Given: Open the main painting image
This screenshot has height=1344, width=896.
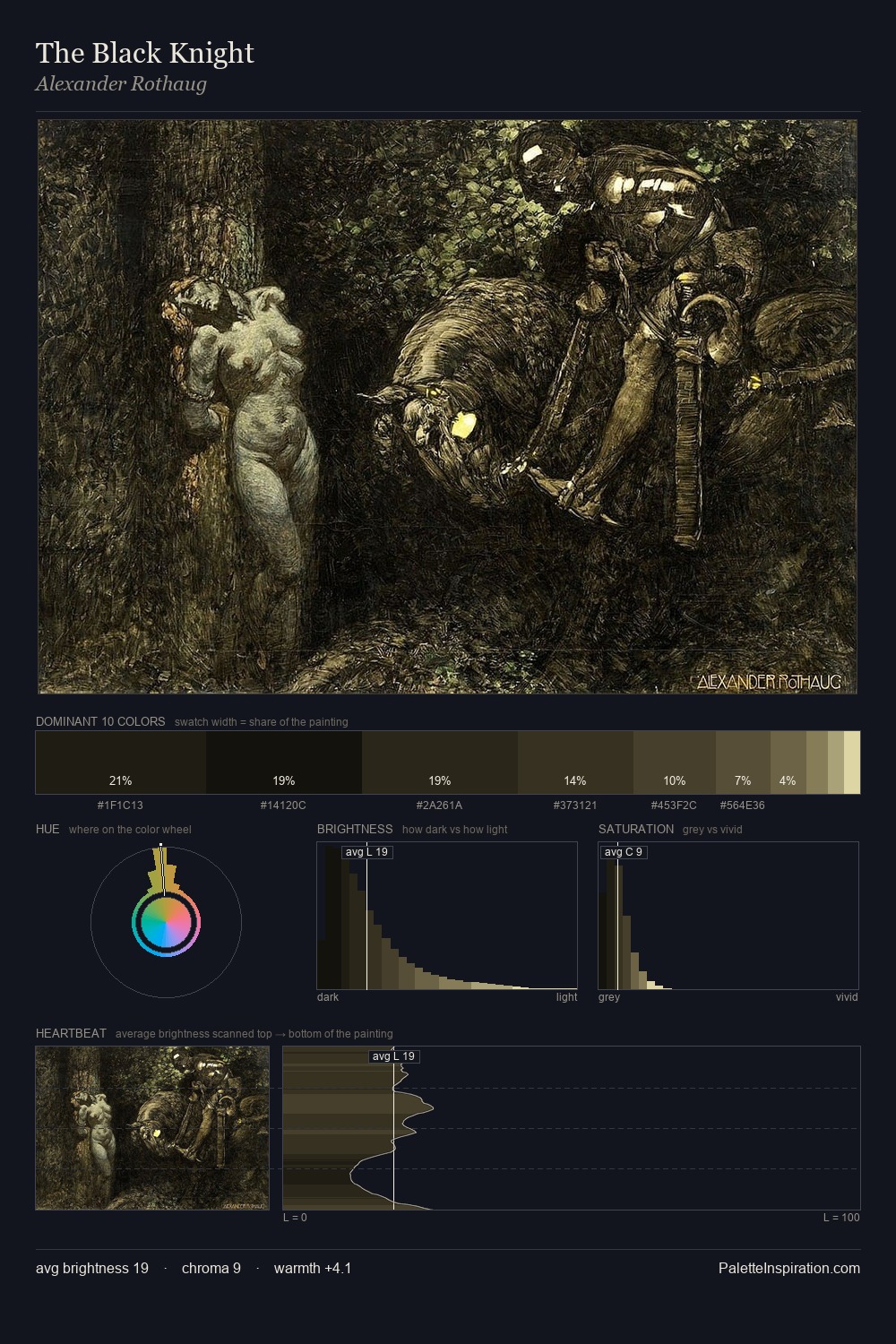Looking at the screenshot, I should pos(448,407).
